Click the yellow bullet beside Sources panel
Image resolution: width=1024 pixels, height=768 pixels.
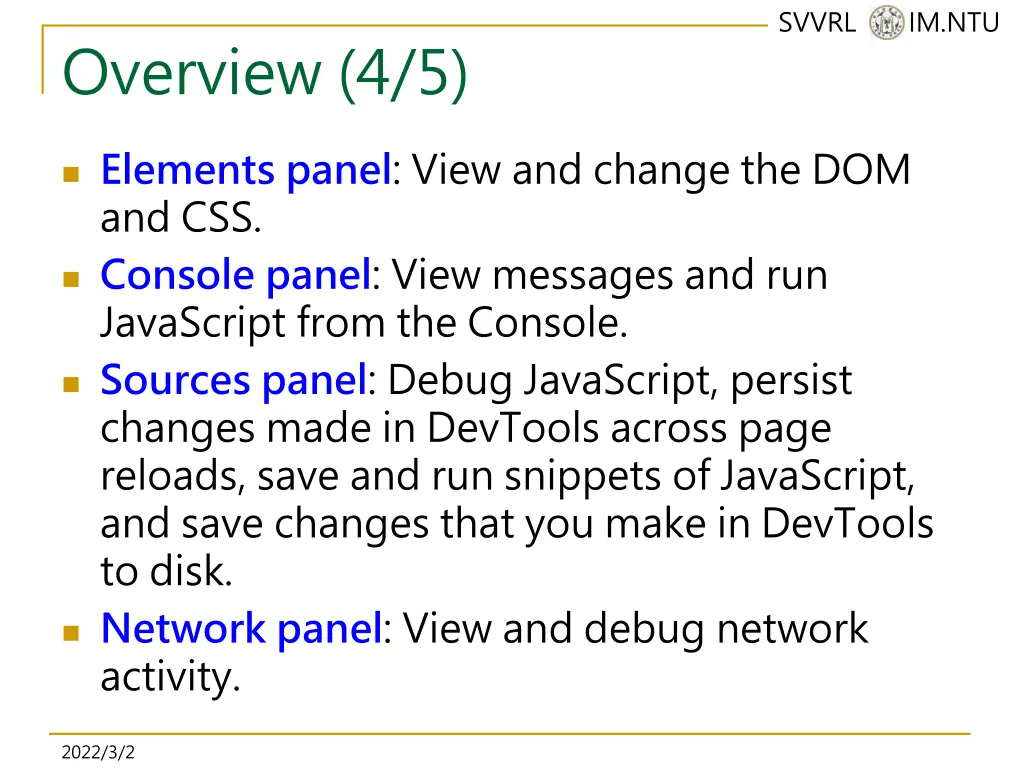click(x=71, y=384)
